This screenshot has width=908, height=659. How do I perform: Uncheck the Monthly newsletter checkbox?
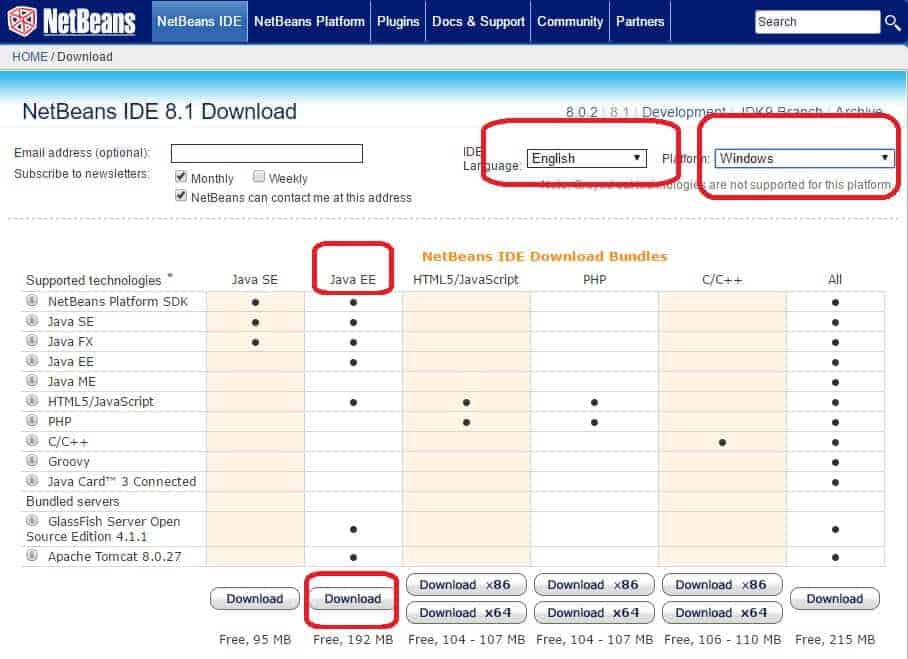[x=181, y=177]
